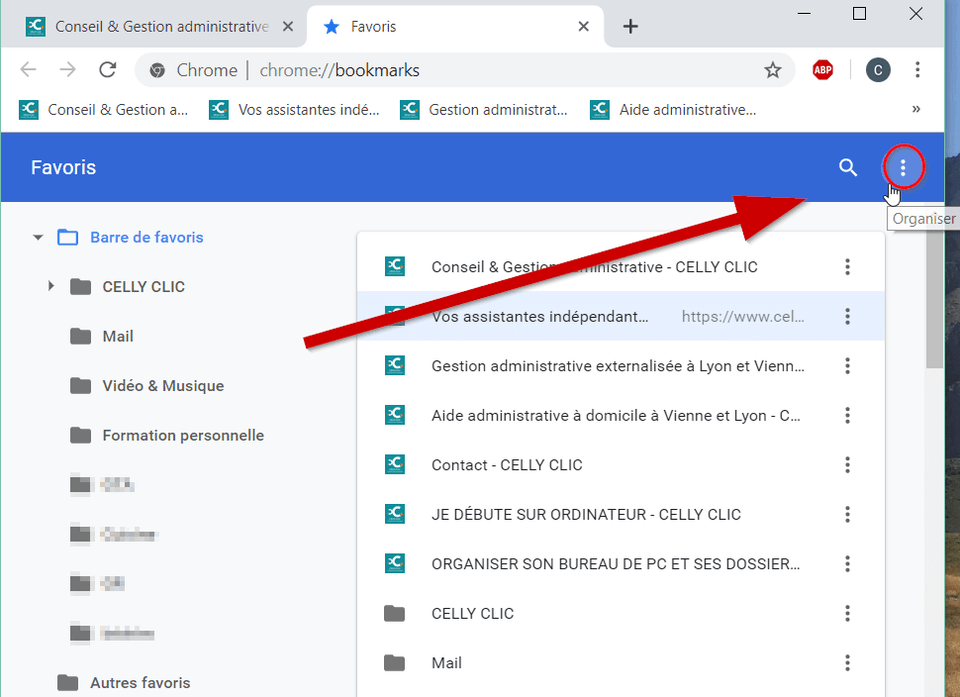
Task: Open more actions for Mail folder row
Action: (x=847, y=663)
